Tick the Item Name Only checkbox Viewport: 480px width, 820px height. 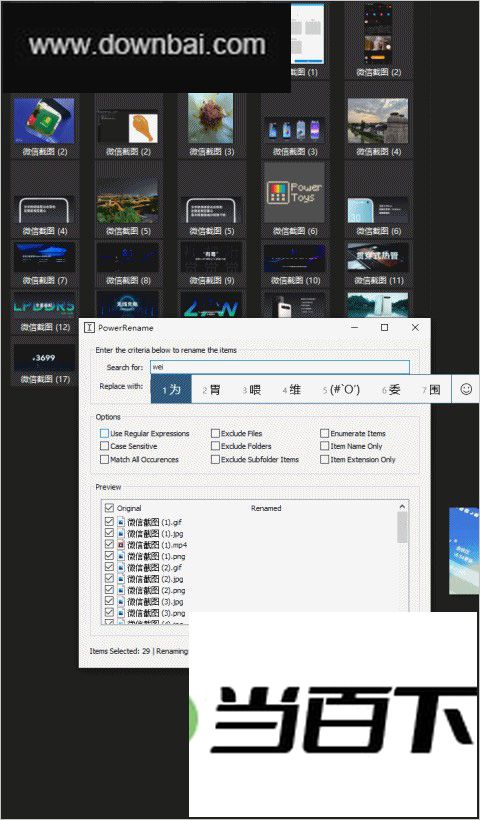[x=325, y=446]
